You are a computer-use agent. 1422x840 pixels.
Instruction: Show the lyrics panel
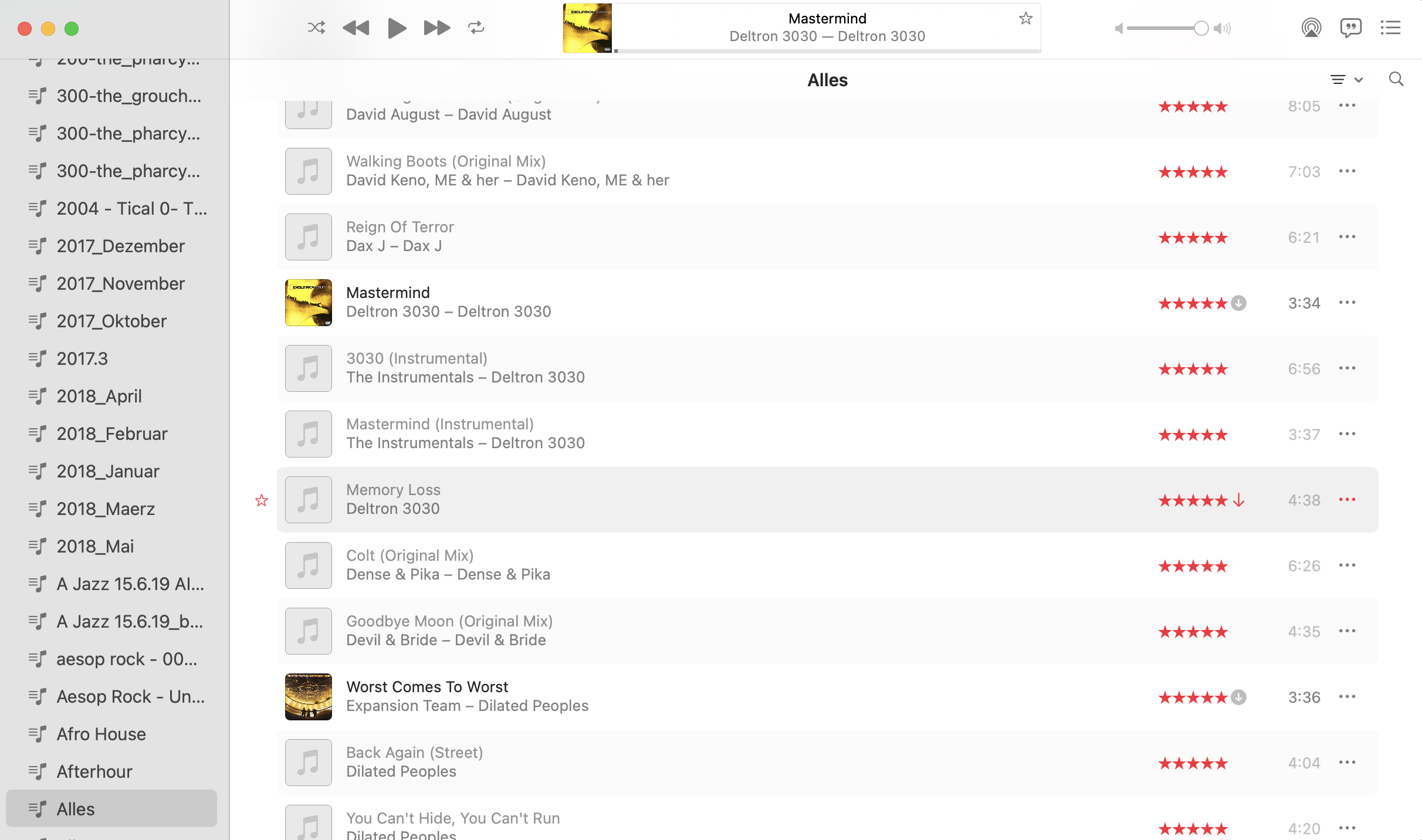click(x=1350, y=28)
